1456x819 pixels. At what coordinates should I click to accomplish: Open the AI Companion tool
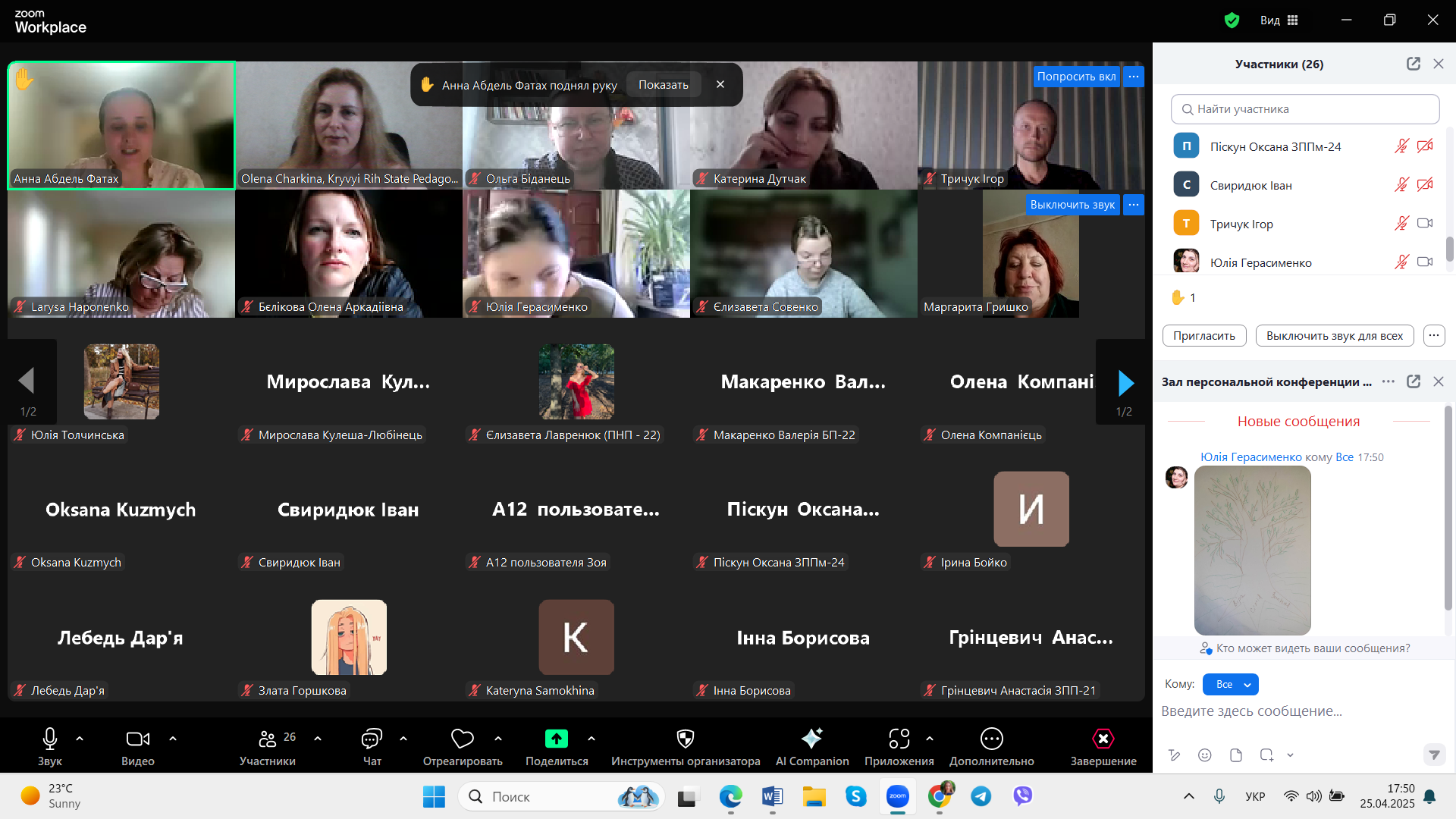click(x=811, y=739)
